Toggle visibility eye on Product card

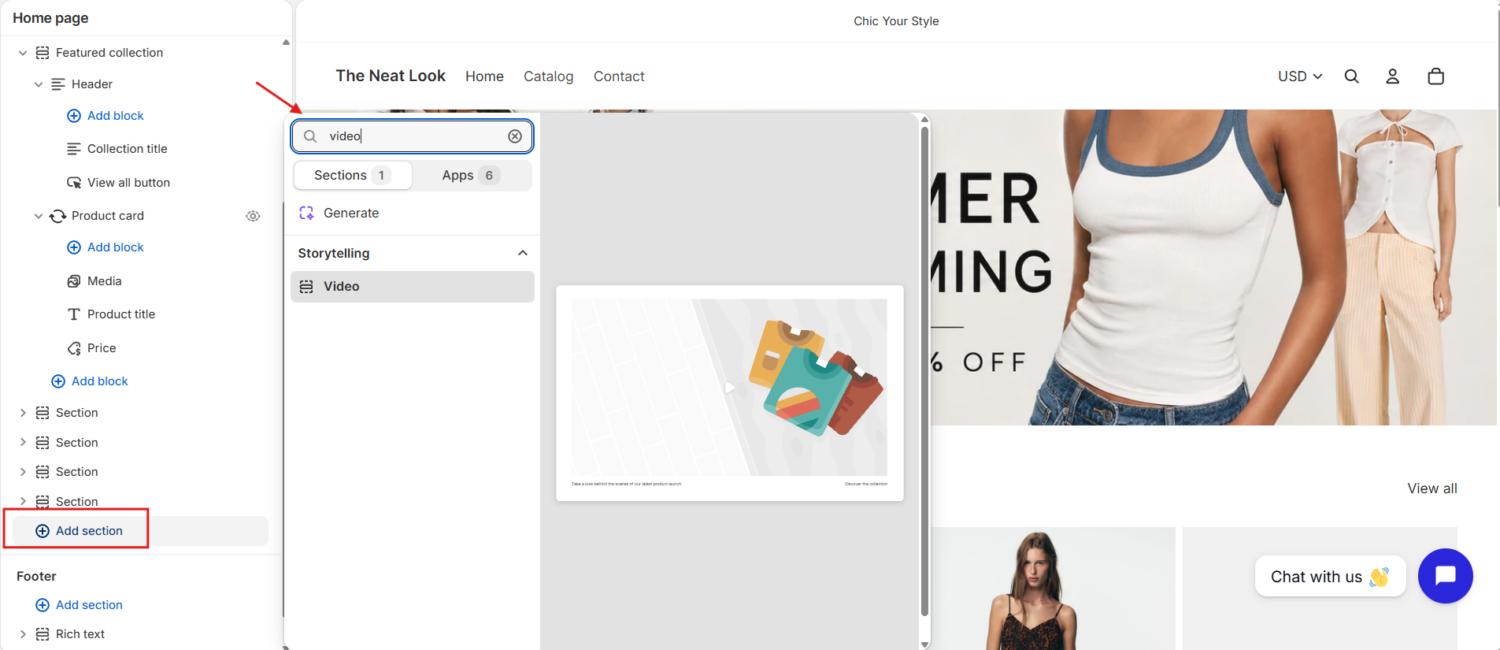point(253,216)
